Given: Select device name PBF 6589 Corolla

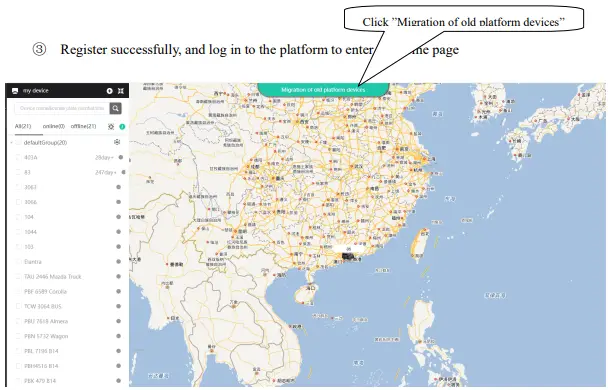Looking at the screenshot, I should (x=45, y=292).
